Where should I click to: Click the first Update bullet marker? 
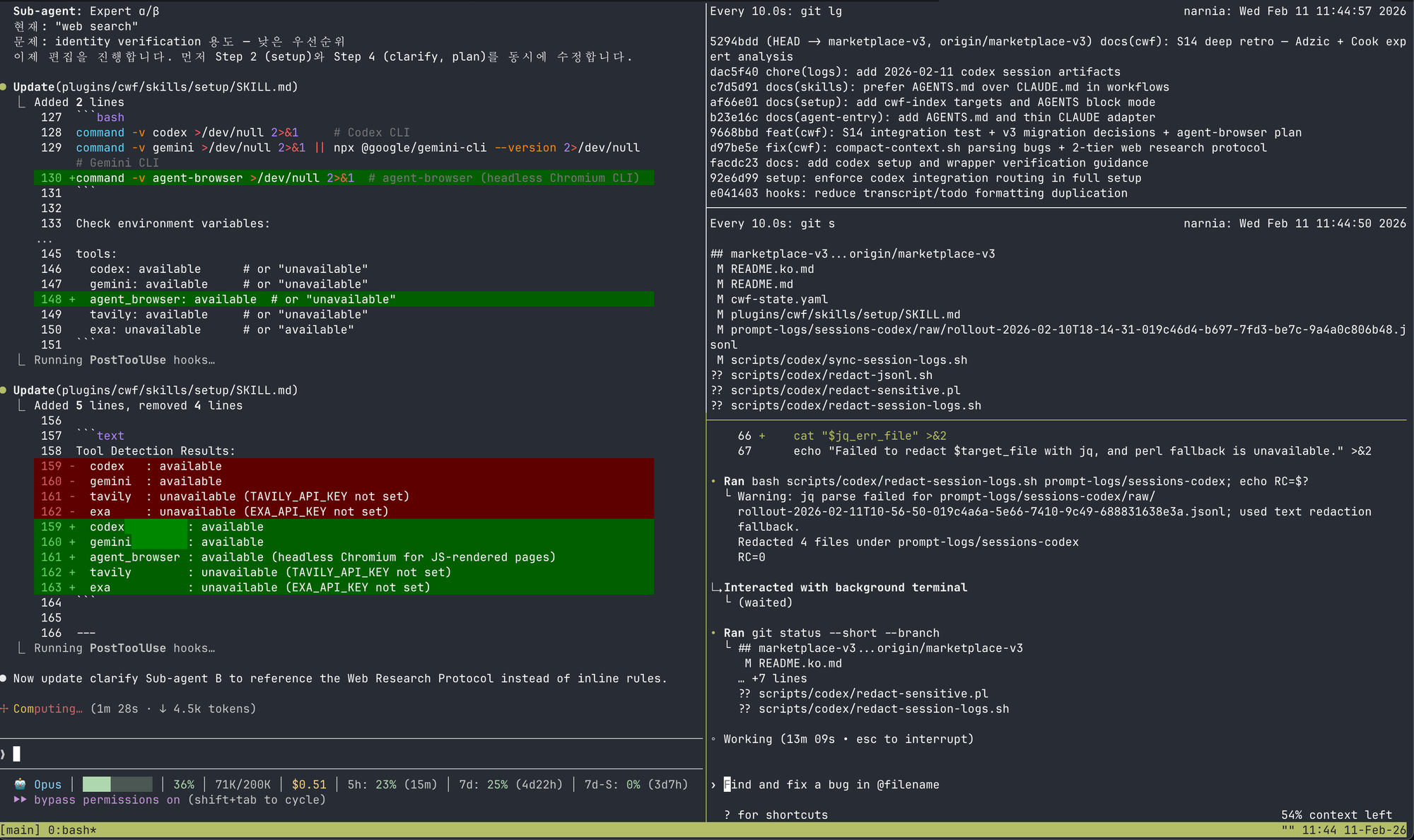click(4, 87)
